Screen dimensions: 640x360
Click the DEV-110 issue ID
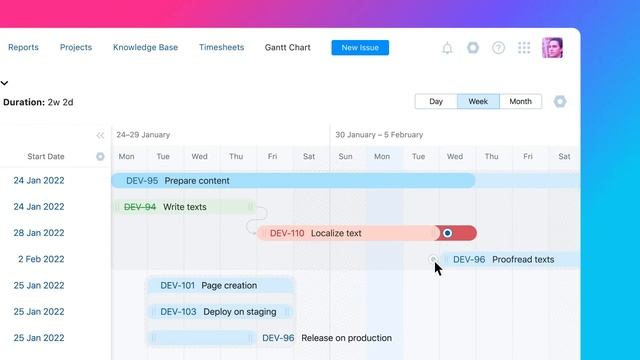pos(287,233)
